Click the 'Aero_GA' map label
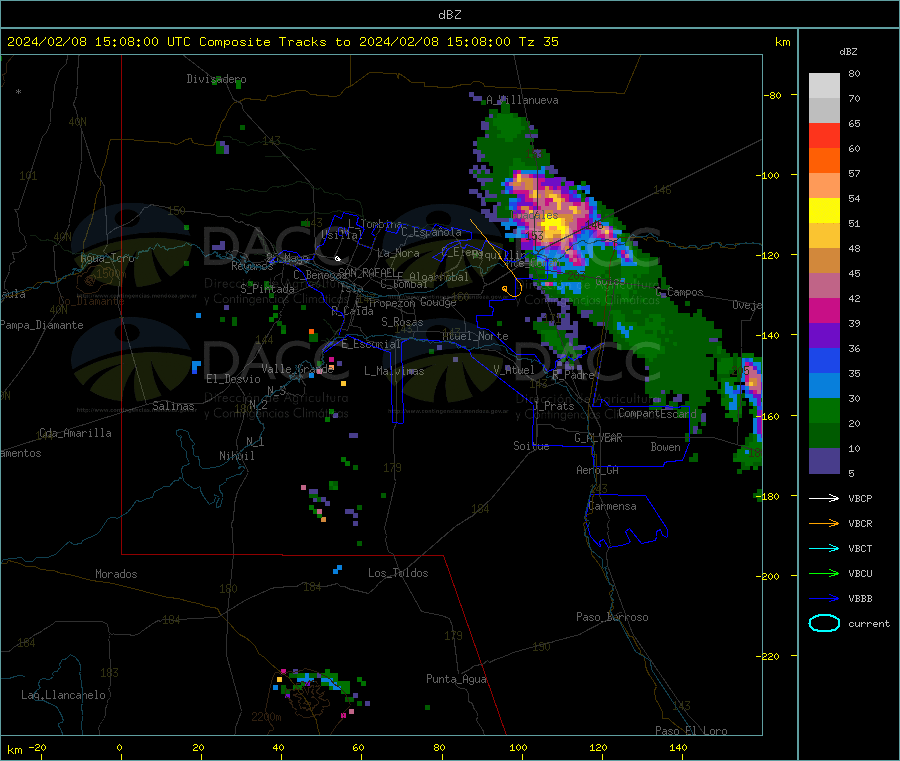Screen dimensions: 900x761 [x=597, y=470]
